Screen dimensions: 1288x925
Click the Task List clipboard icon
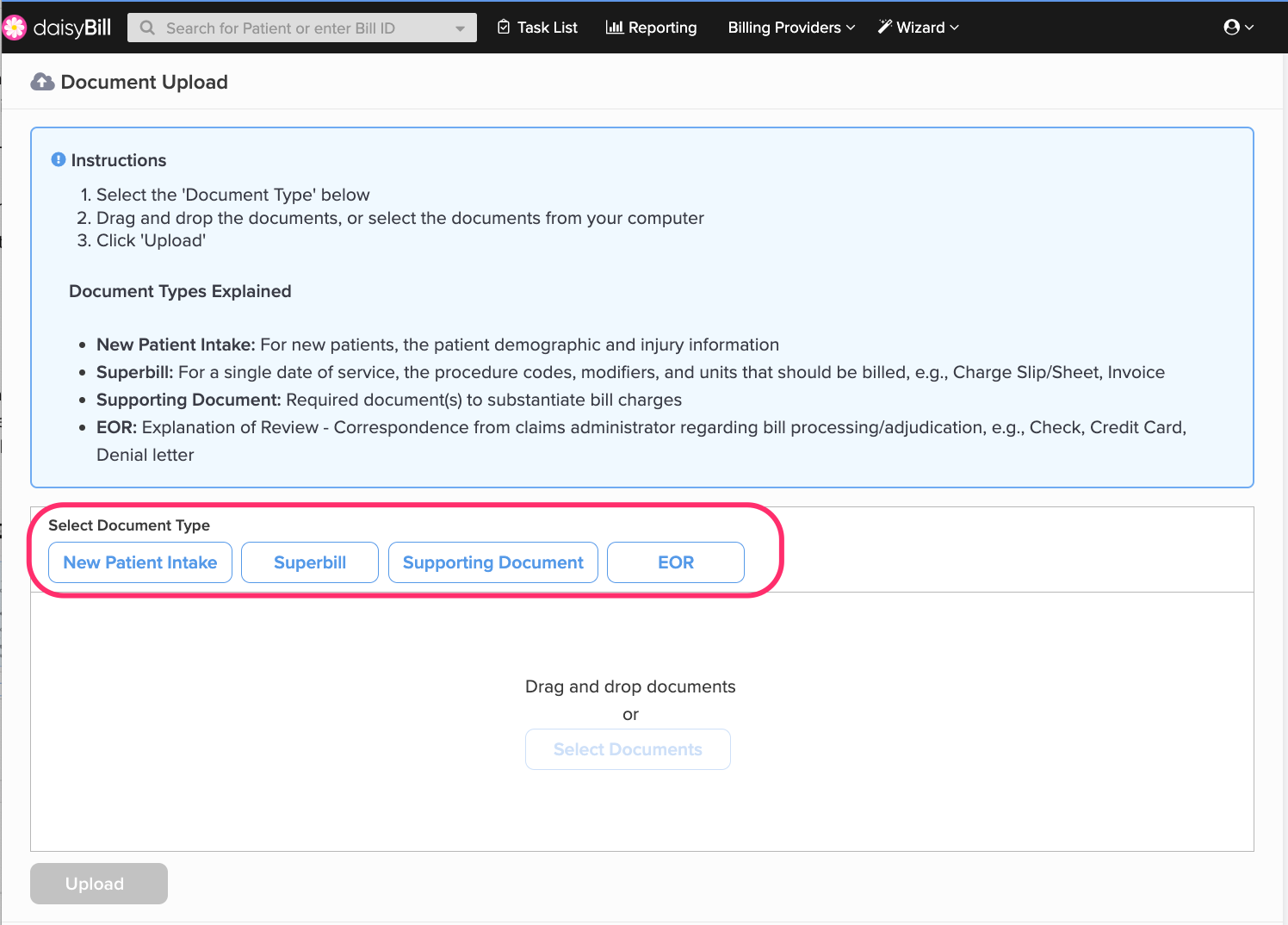504,28
